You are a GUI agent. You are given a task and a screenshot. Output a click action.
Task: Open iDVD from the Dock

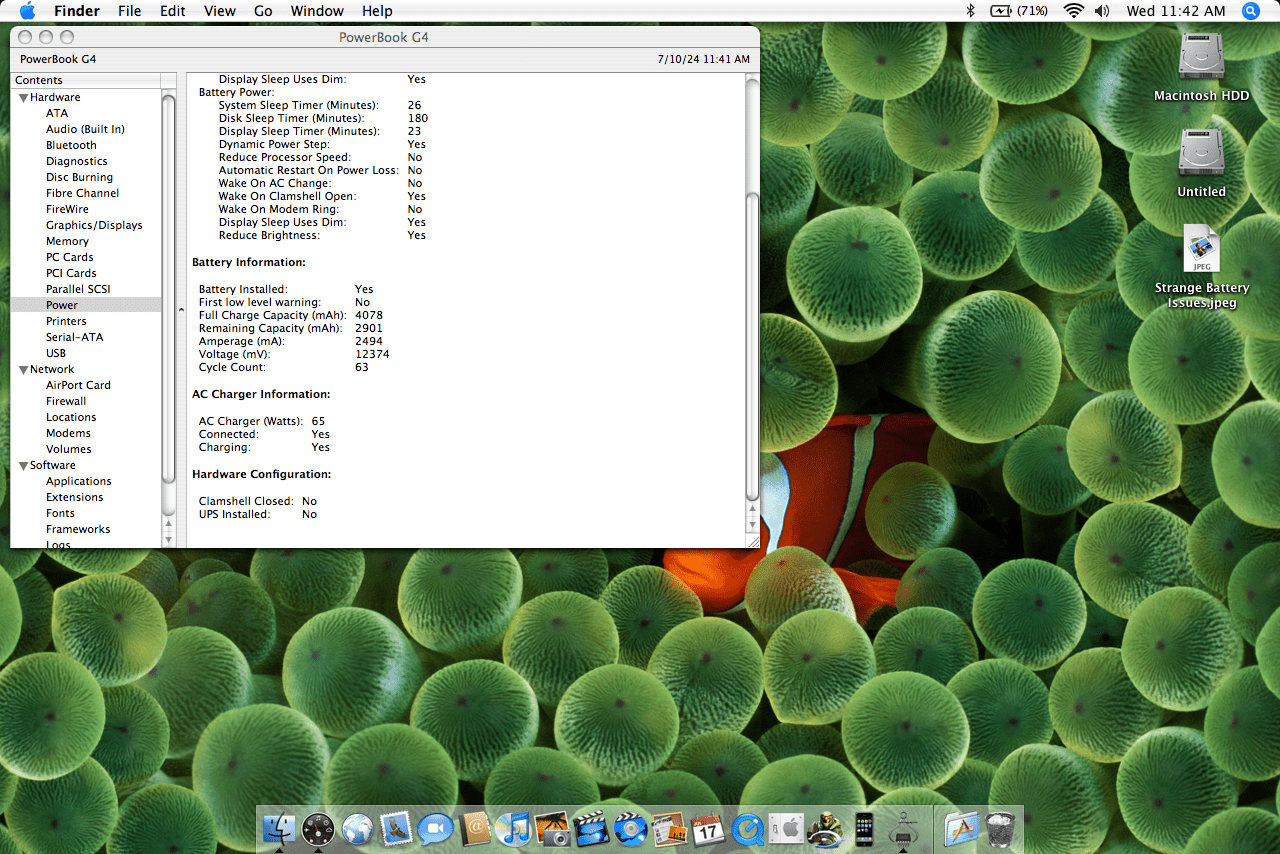click(x=630, y=828)
